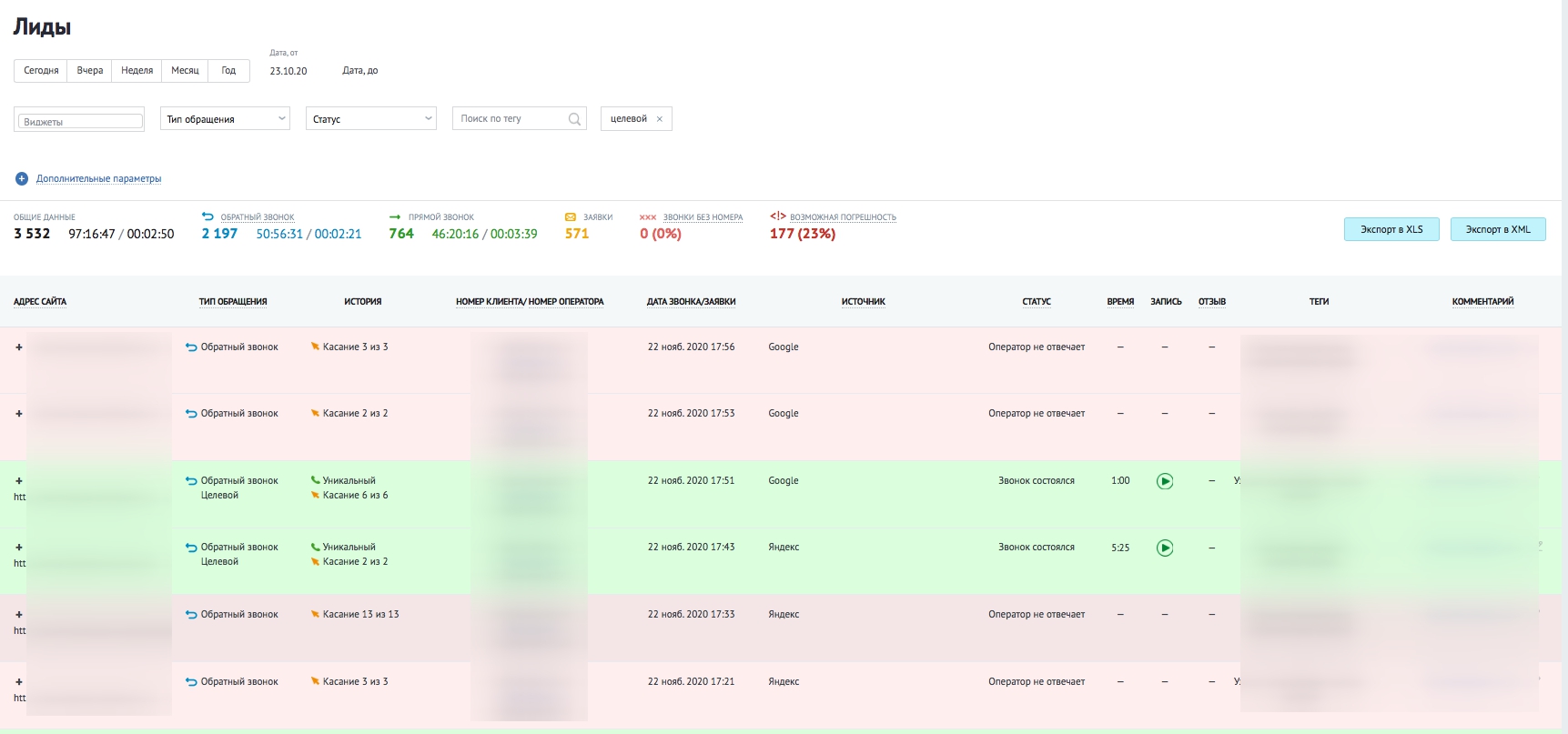Image resolution: width=1568 pixels, height=734 pixels.
Task: Select the Сегодня period tab
Action: click(41, 70)
